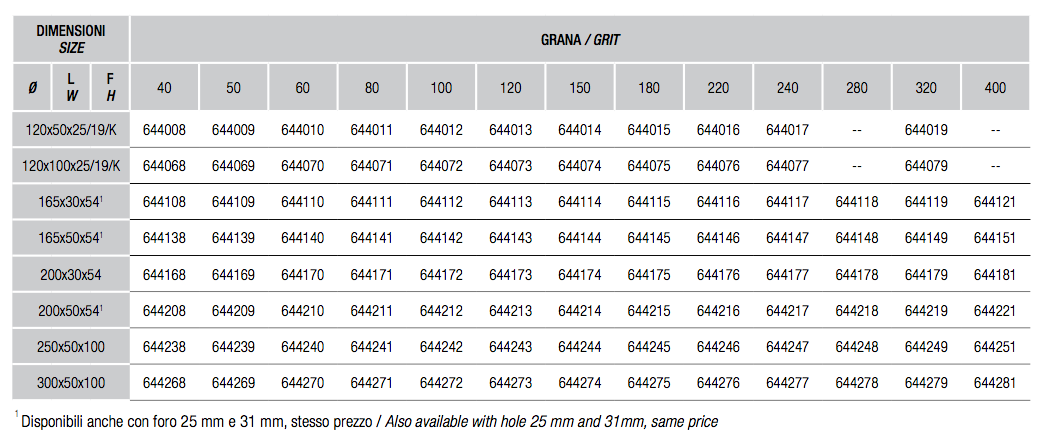Select product code 644212
Viewport: 1047px width, 434px height.
click(441, 311)
